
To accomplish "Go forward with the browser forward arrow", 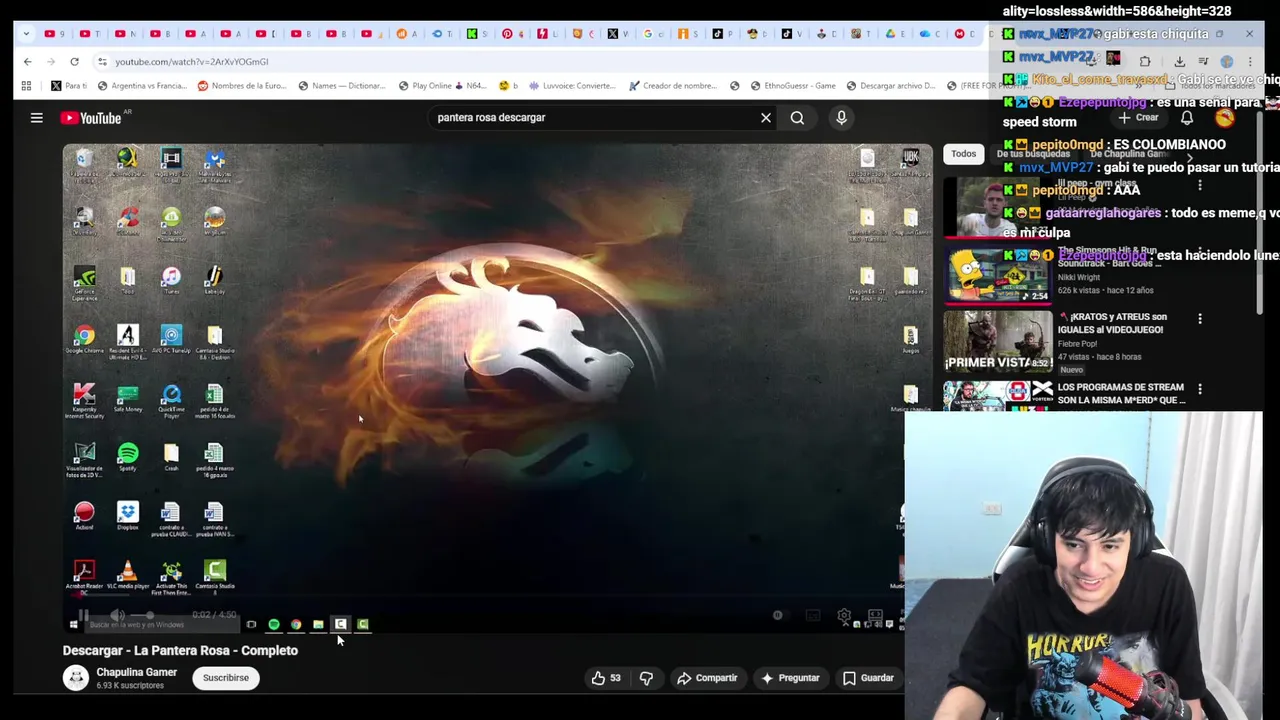I will [x=51, y=62].
